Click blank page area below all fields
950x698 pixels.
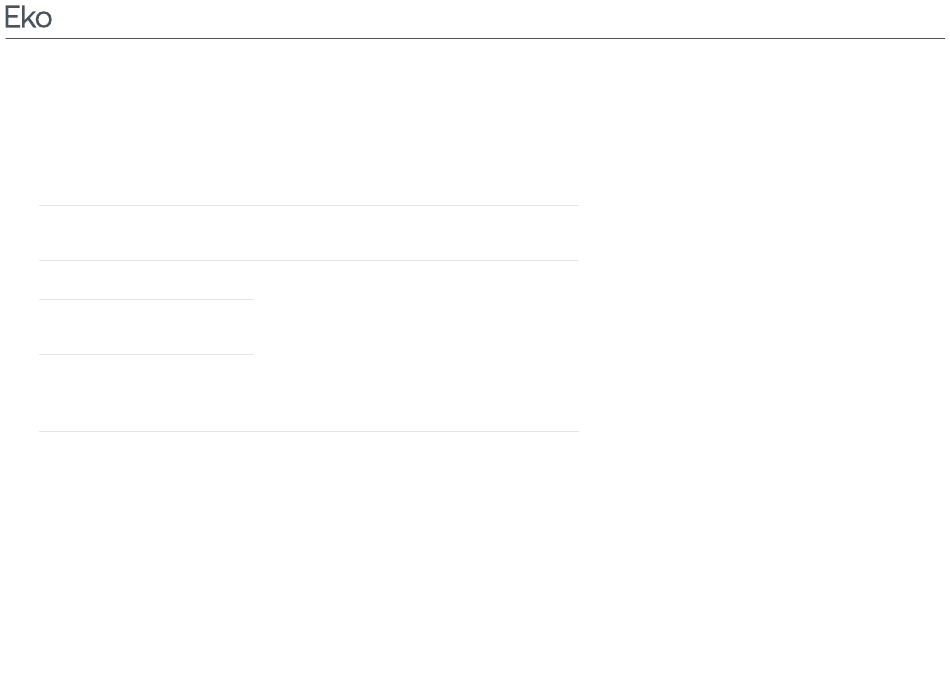click(475, 563)
